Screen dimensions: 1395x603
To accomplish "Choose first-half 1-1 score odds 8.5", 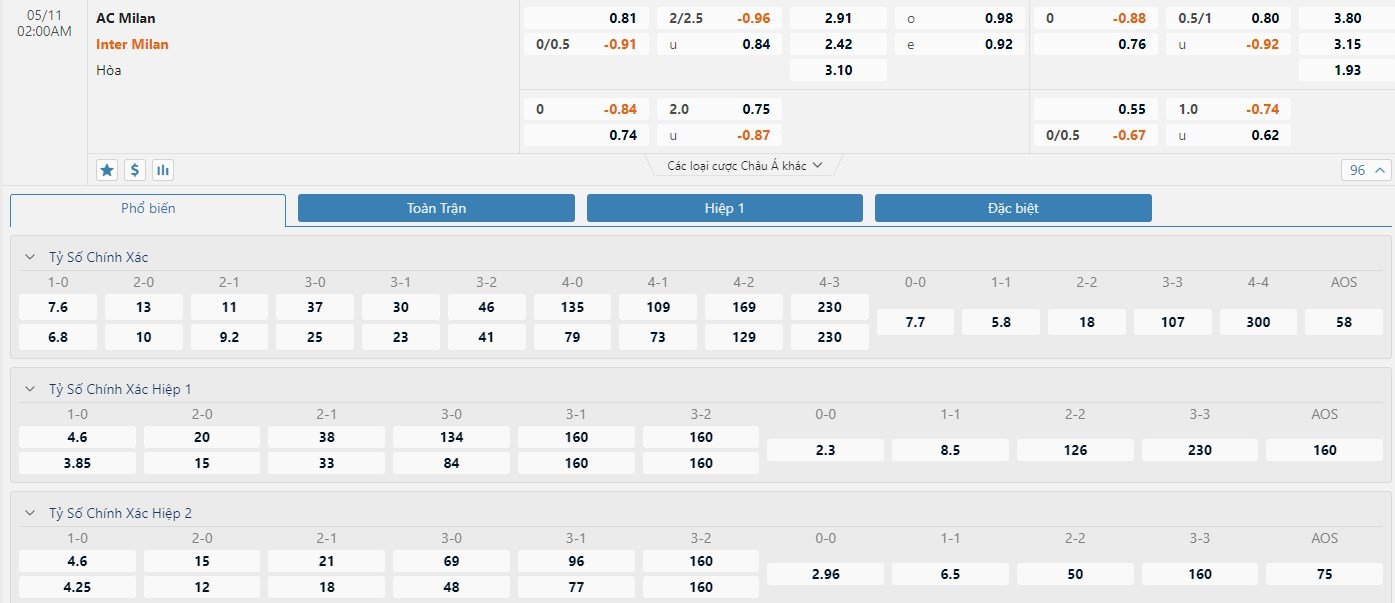I will coord(950,450).
